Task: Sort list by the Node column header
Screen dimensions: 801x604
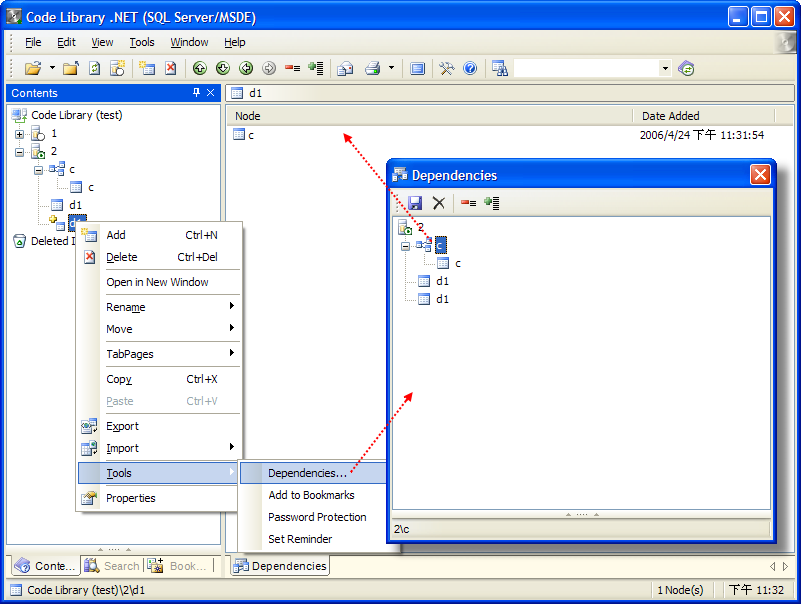Action: tap(429, 116)
